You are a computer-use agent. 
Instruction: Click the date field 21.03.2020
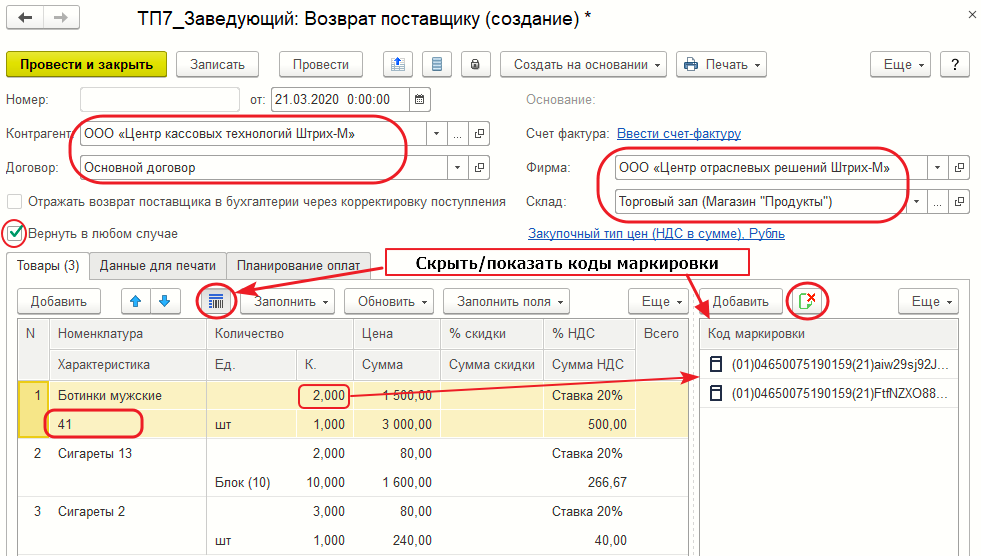pos(340,99)
